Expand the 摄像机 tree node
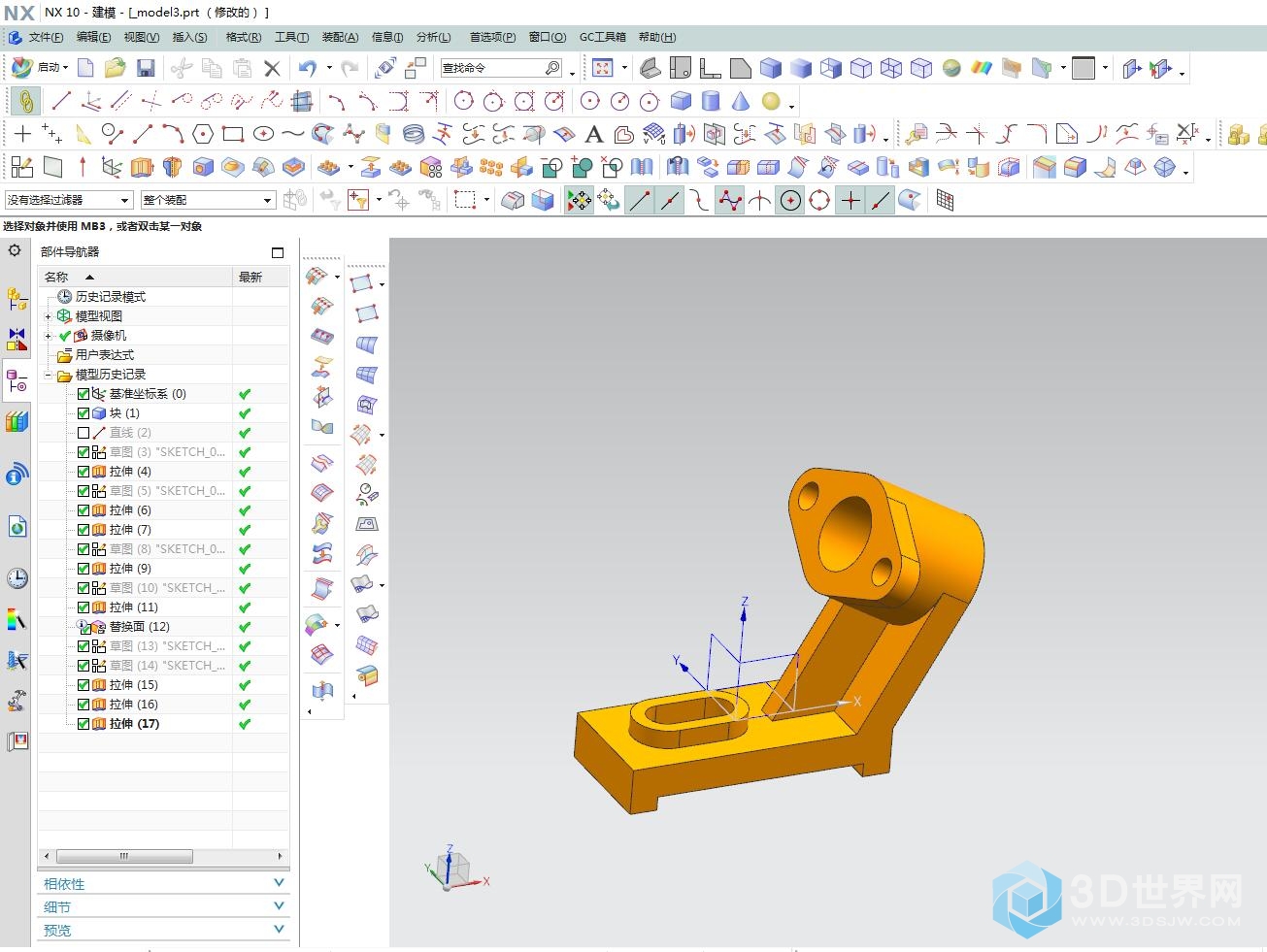This screenshot has height=952, width=1267. [x=48, y=336]
